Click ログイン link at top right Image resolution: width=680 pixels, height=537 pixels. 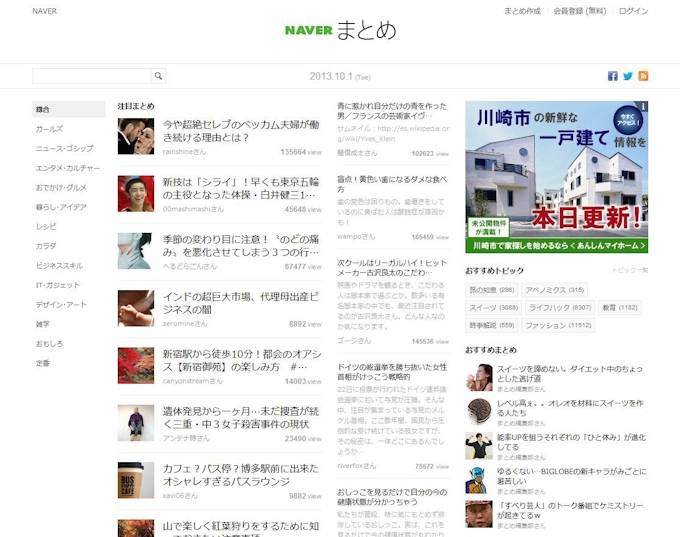633,11
